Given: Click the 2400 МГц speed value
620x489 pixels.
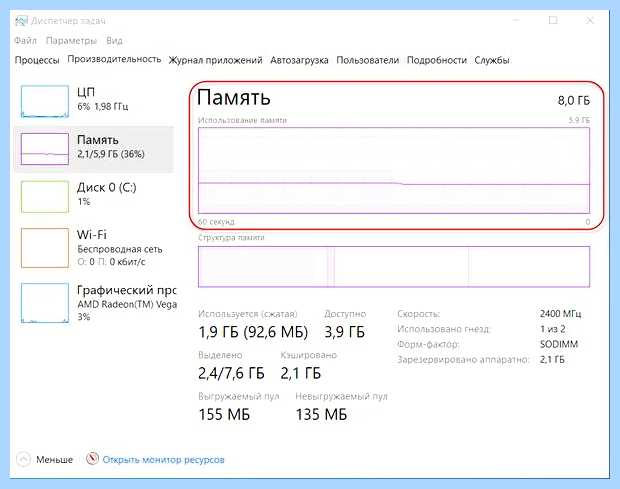Looking at the screenshot, I should pos(560,314).
